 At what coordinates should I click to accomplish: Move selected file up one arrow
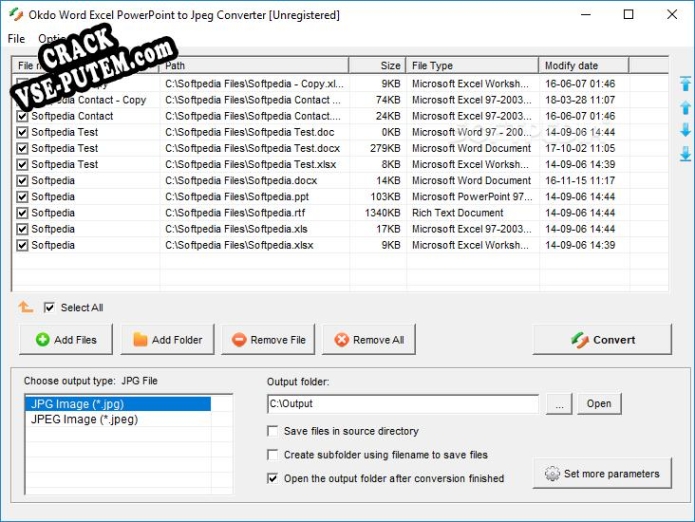[685, 107]
